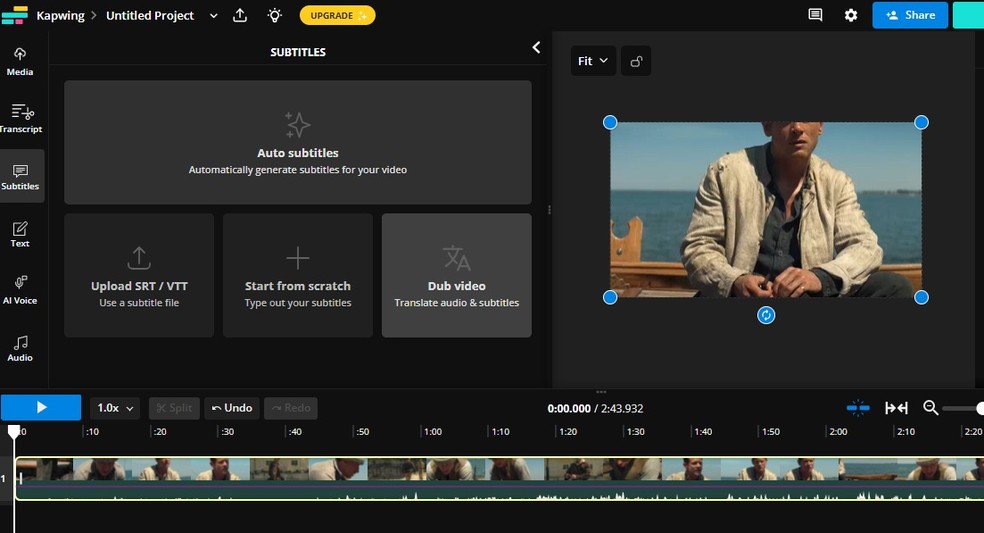Click the fit-timeline-to-screen icon
This screenshot has height=533, width=984.
pos(896,408)
